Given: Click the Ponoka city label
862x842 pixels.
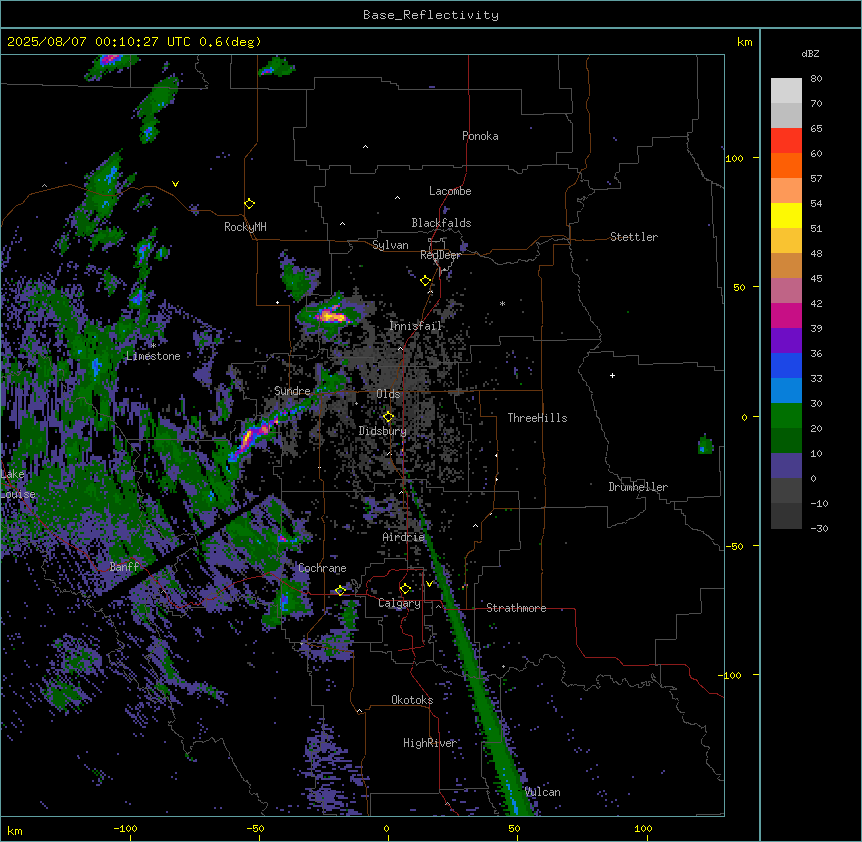Looking at the screenshot, I should click(x=480, y=136).
